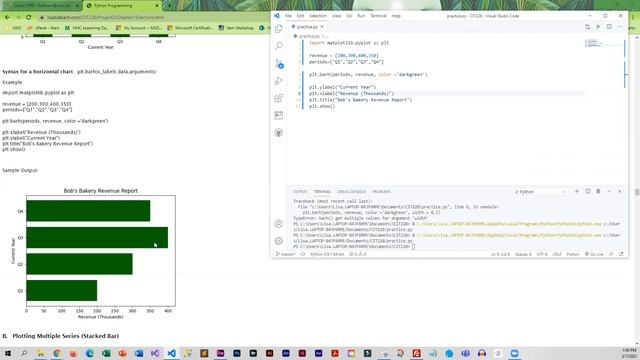Image resolution: width=640 pixels, height=360 pixels.
Task: Open Windows taskbar search
Action: pyautogui.click(x=24, y=353)
